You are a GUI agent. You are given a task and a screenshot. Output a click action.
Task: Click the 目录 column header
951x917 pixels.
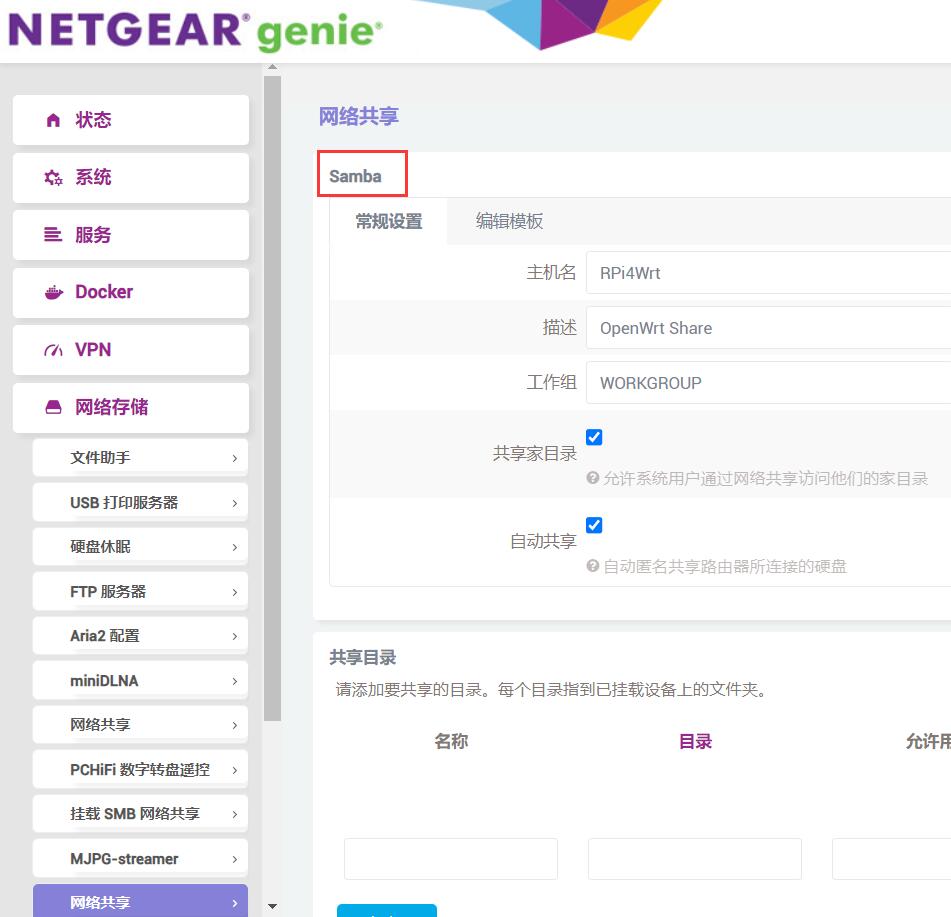pyautogui.click(x=695, y=741)
